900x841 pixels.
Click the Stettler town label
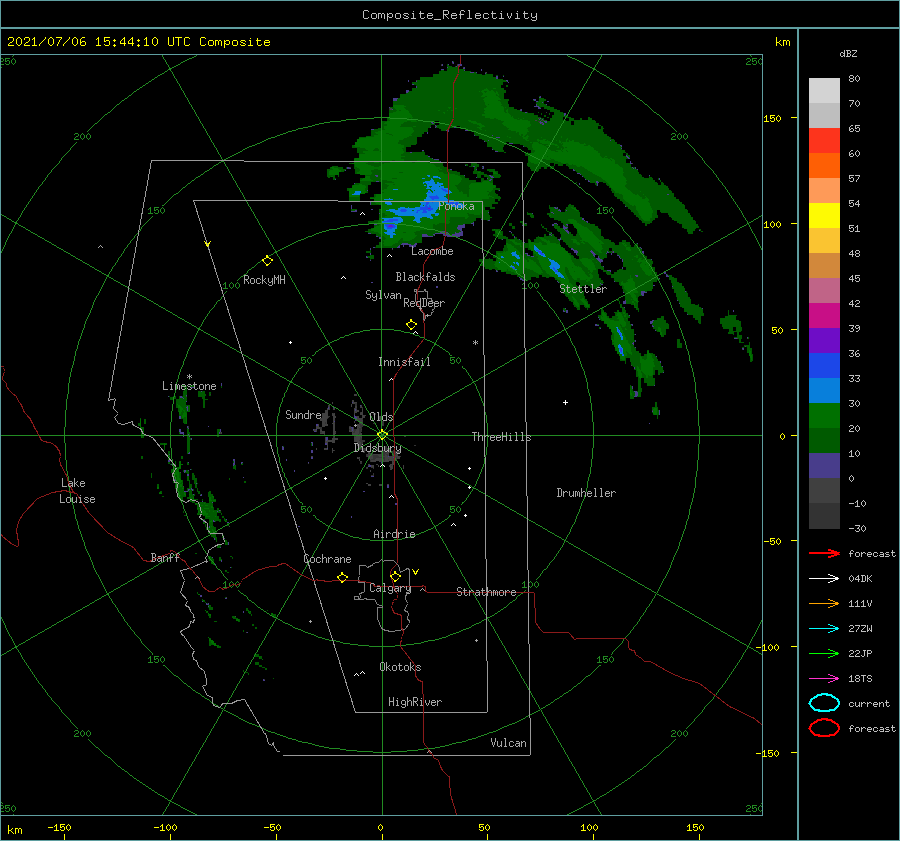pyautogui.click(x=583, y=289)
